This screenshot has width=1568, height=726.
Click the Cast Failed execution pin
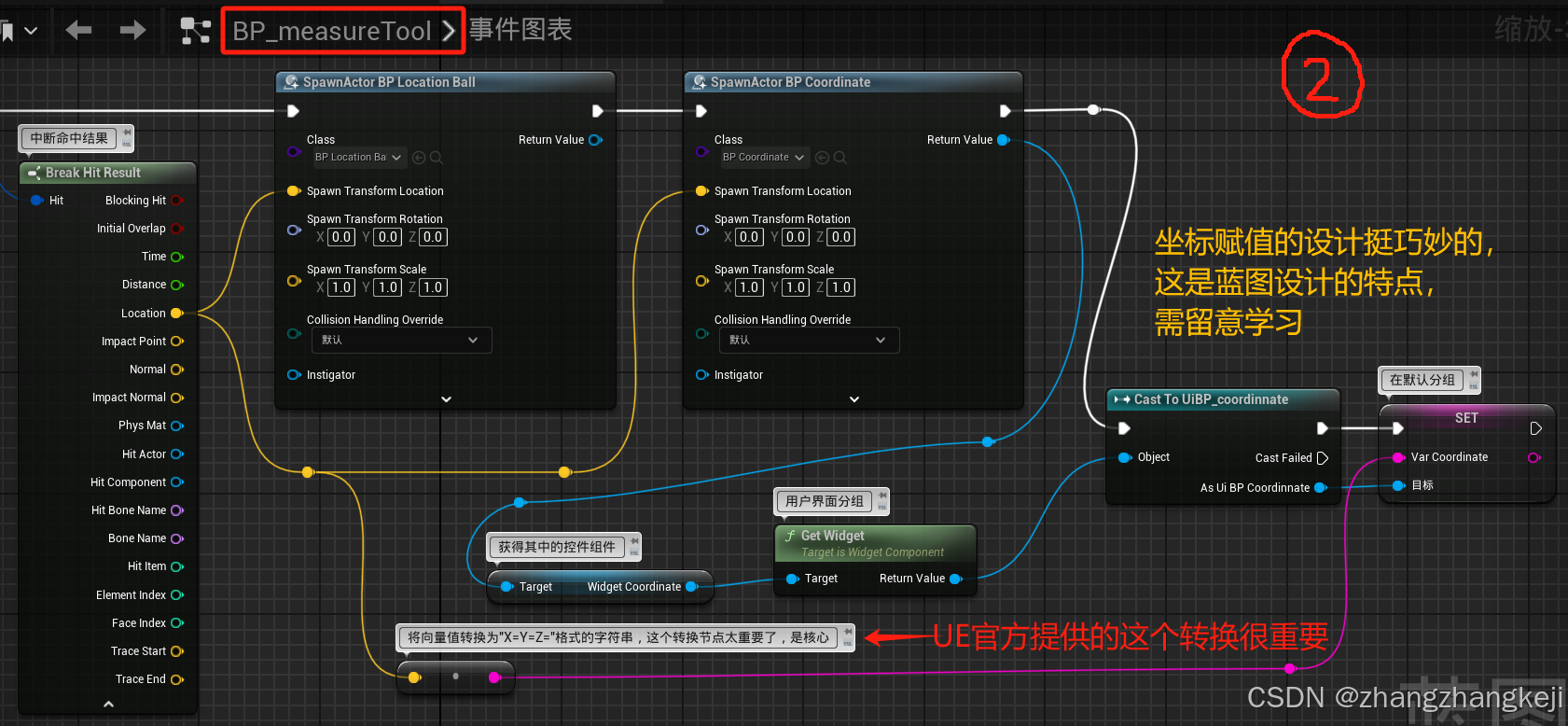[1322, 458]
